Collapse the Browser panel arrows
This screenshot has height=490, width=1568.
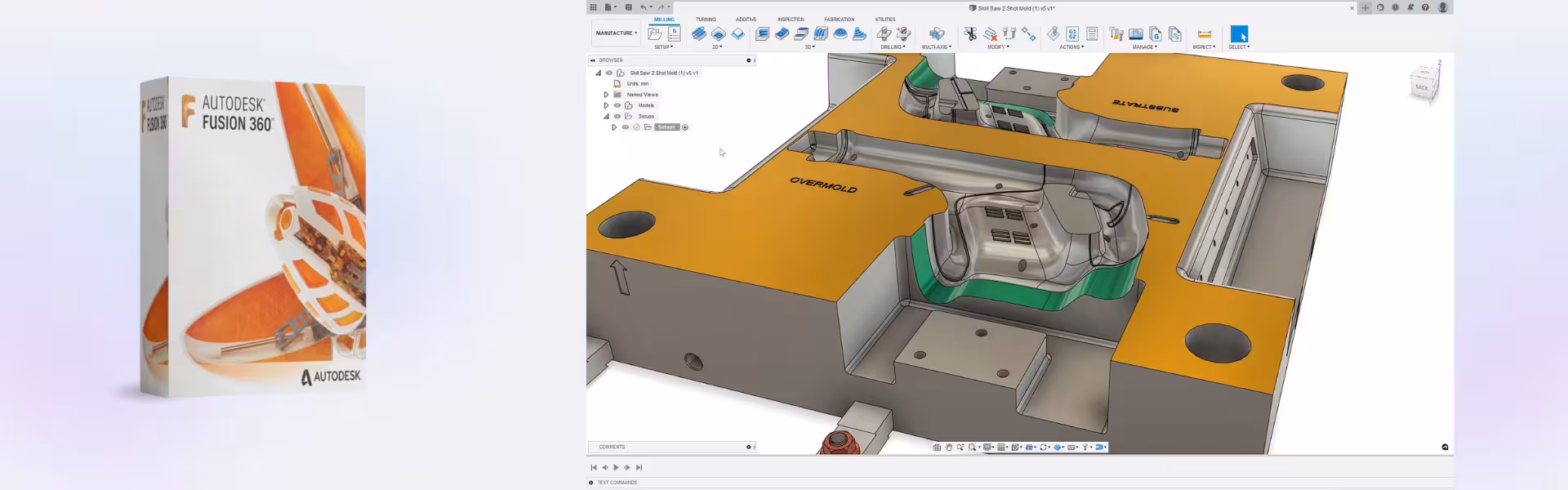593,60
